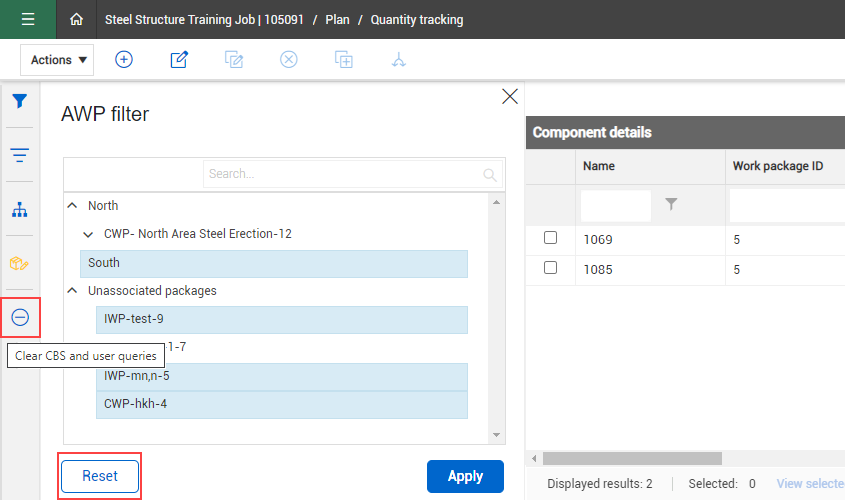Open the hierarchy tree sidebar icon
Image resolution: width=845 pixels, height=500 pixels.
tap(20, 210)
